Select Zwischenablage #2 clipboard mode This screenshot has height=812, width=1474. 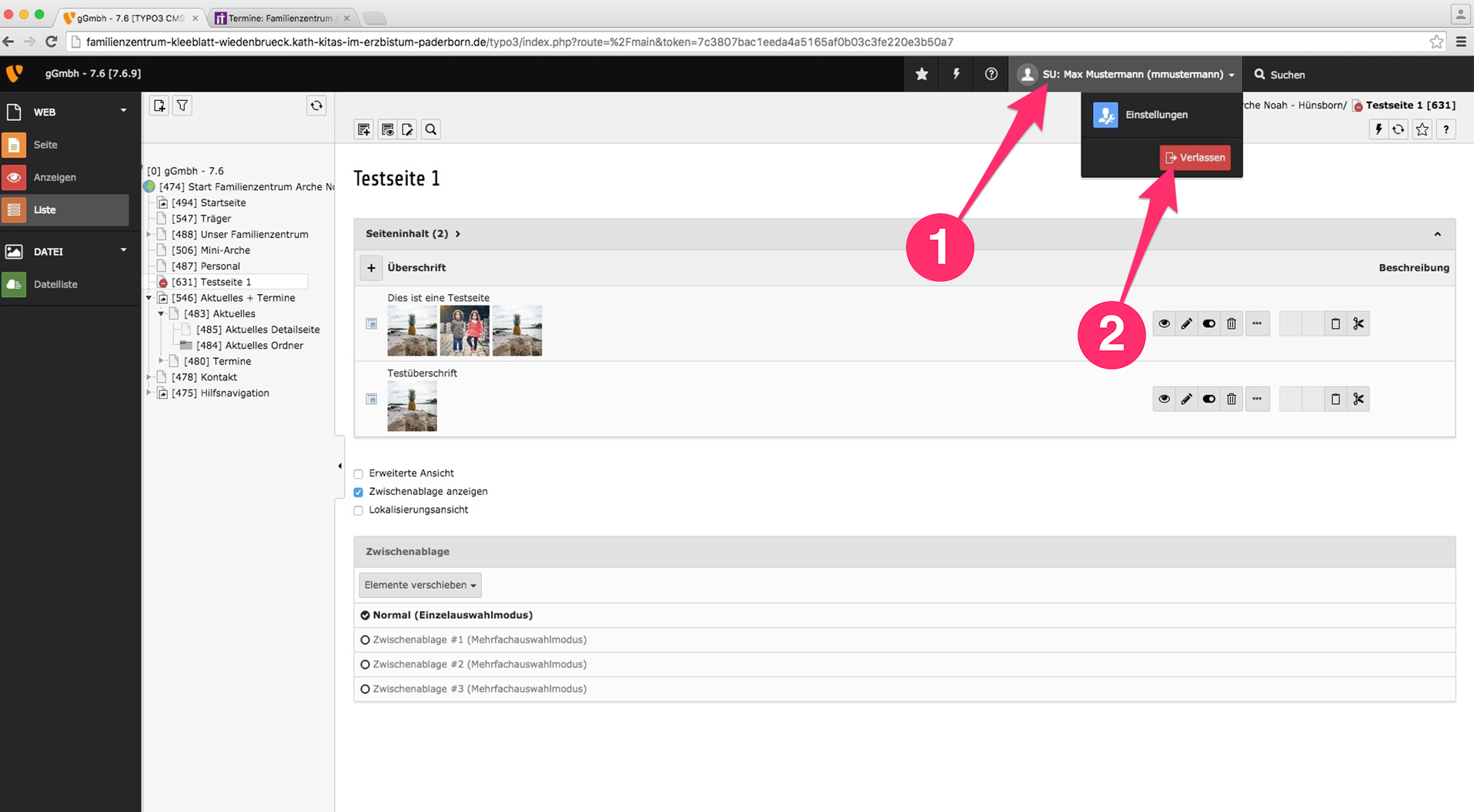pyautogui.click(x=366, y=664)
